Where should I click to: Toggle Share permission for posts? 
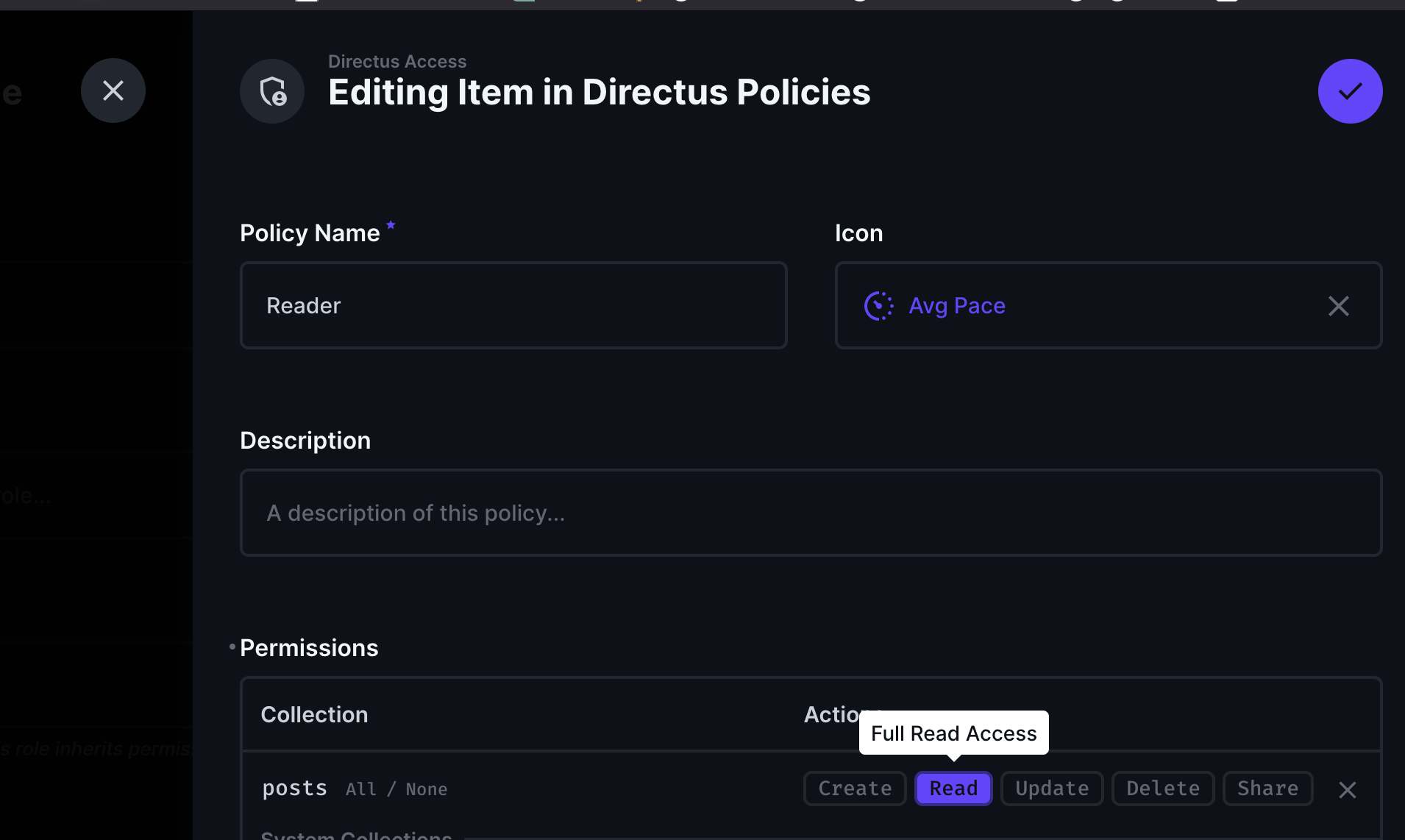pyautogui.click(x=1268, y=789)
